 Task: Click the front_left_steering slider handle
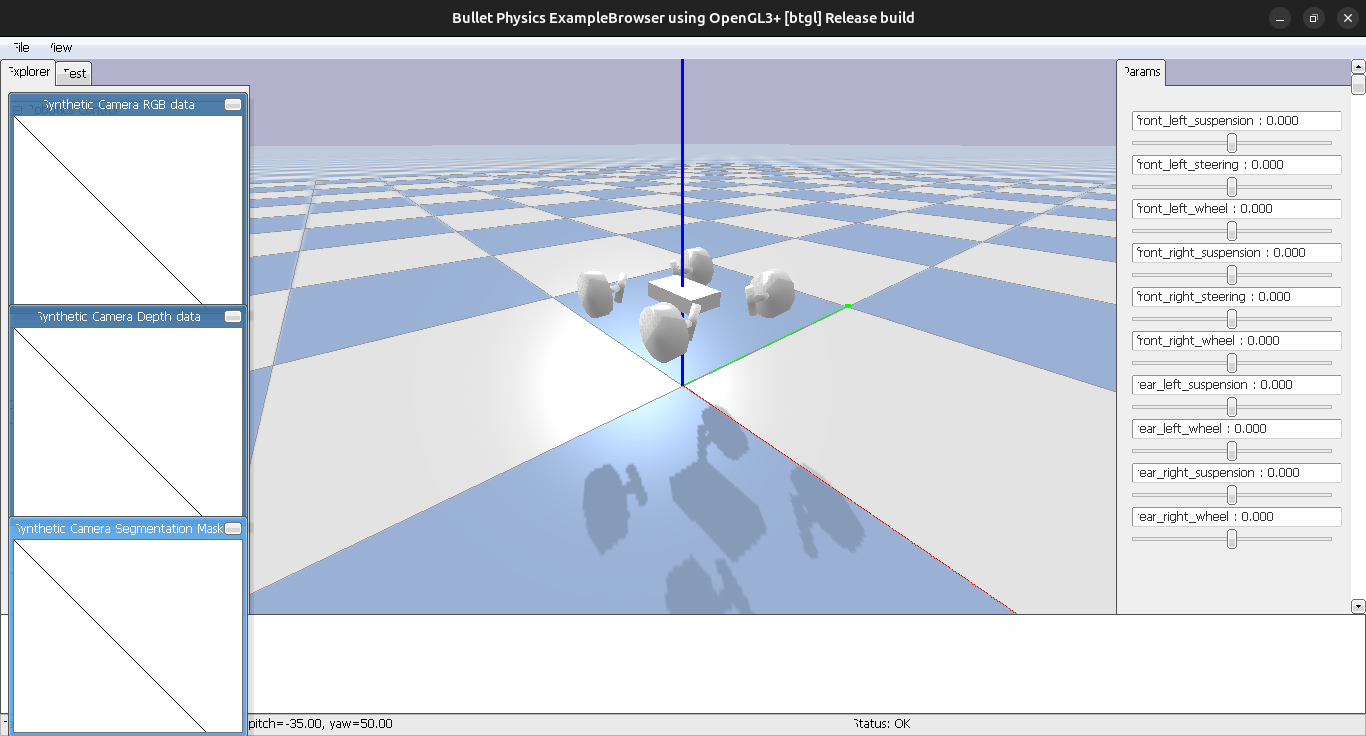(x=1232, y=187)
